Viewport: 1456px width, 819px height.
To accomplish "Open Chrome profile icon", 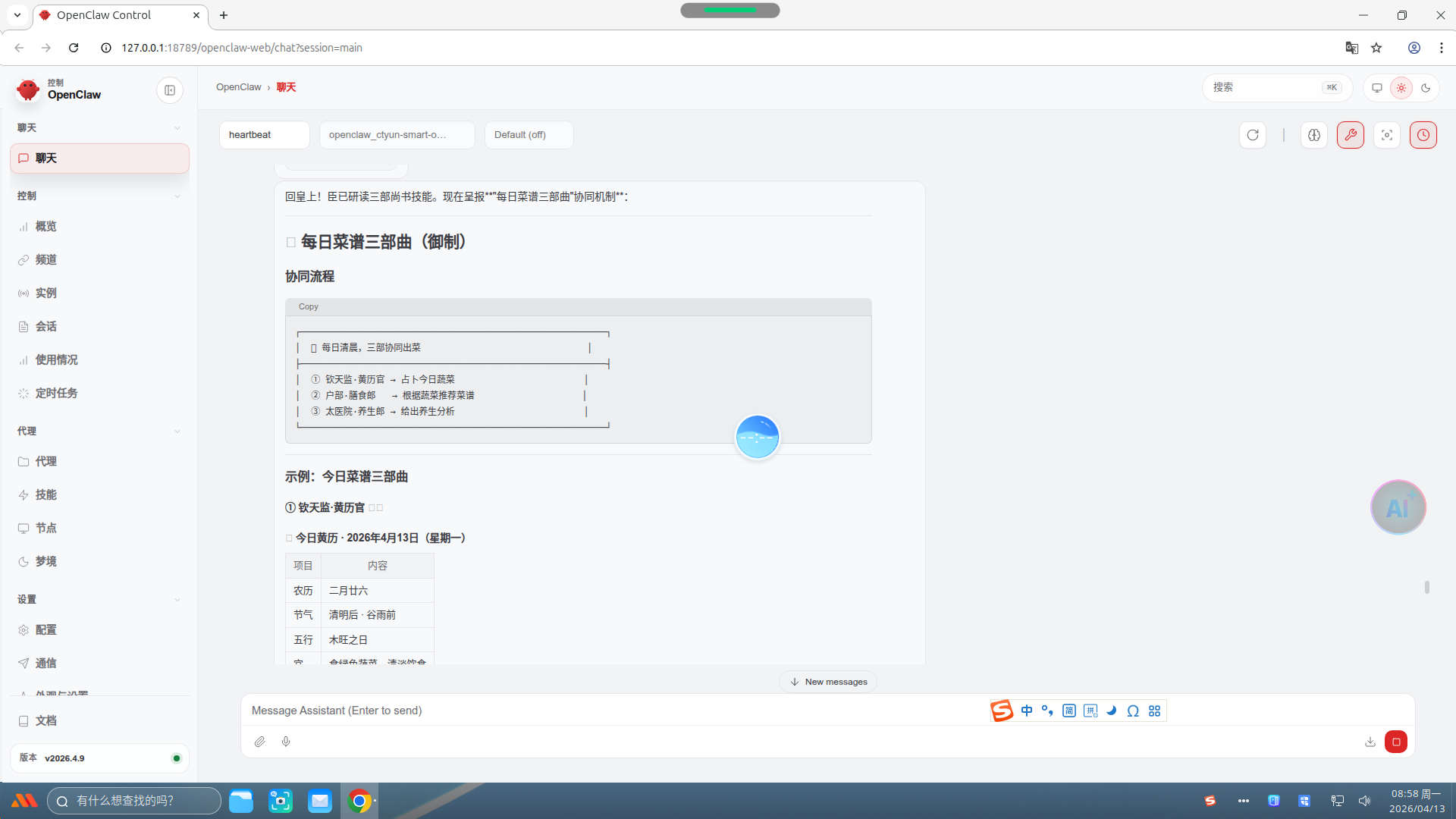I will [x=1414, y=48].
